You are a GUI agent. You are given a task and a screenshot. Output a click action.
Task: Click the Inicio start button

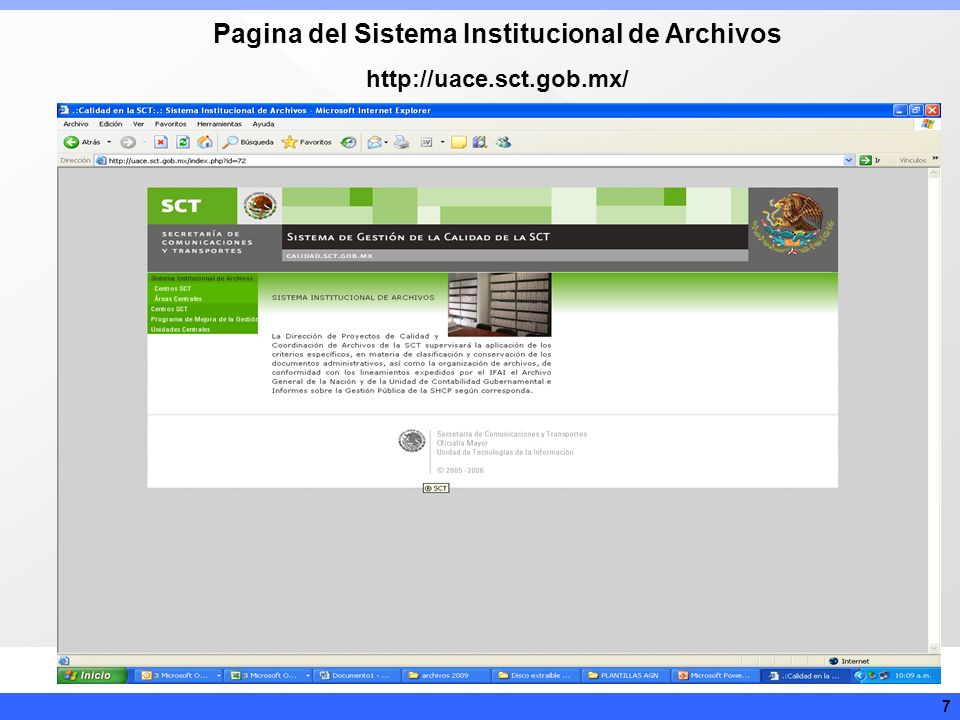pyautogui.click(x=92, y=675)
